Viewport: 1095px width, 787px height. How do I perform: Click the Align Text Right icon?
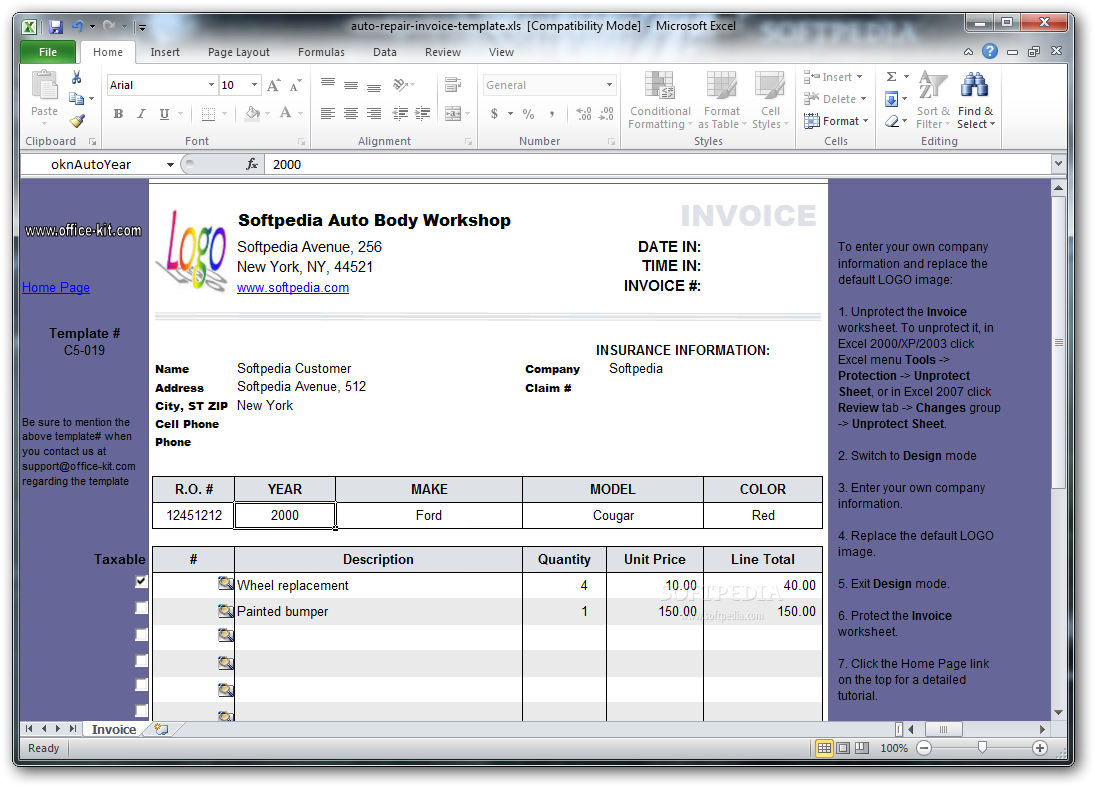click(x=374, y=113)
